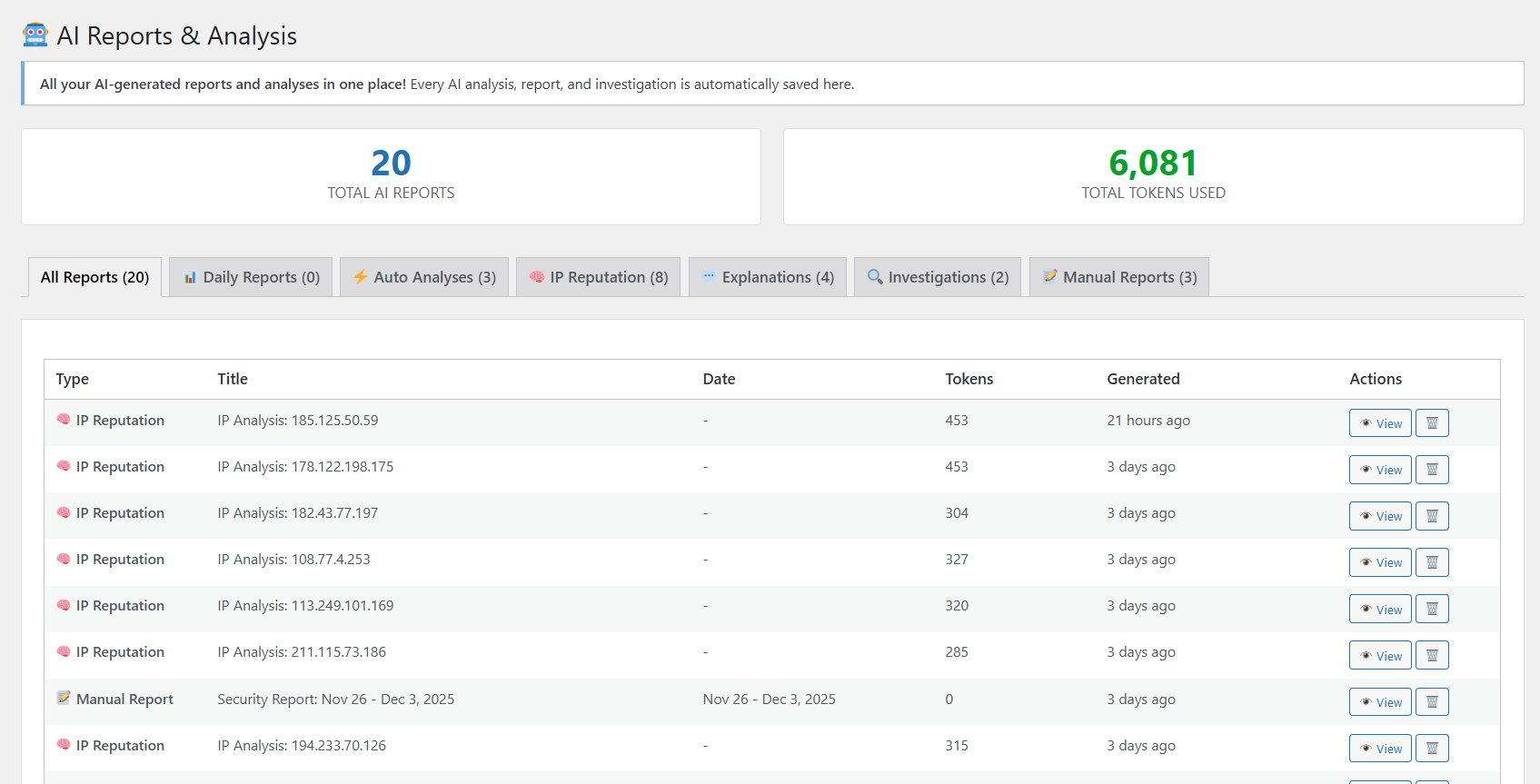View the 185.125.50.59 IP analysis
The image size is (1540, 784).
tap(1380, 423)
